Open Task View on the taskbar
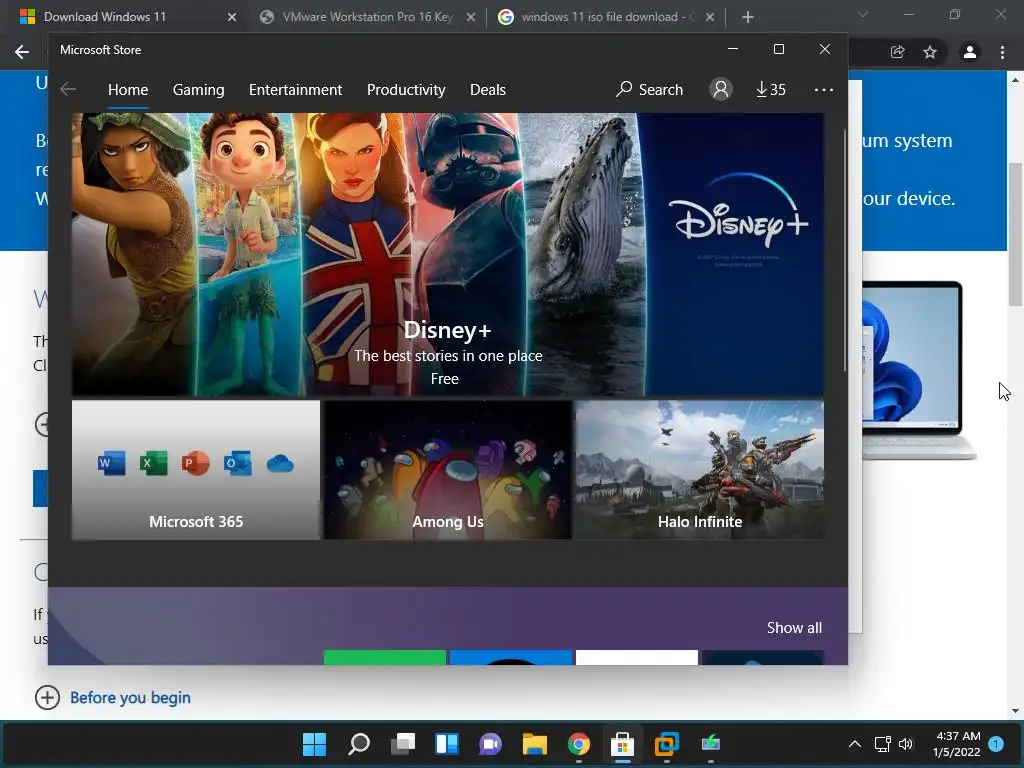1024x768 pixels. point(403,744)
